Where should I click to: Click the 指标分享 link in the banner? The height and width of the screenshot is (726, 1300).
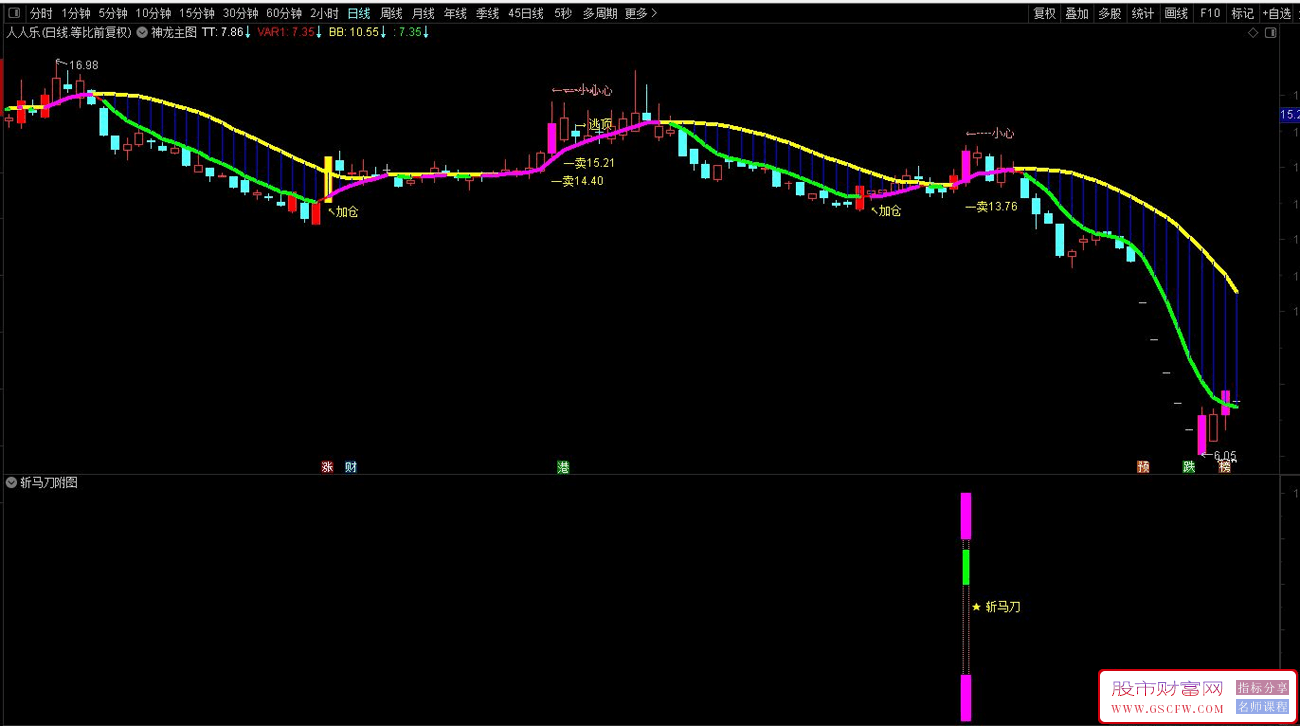[x=1263, y=688]
